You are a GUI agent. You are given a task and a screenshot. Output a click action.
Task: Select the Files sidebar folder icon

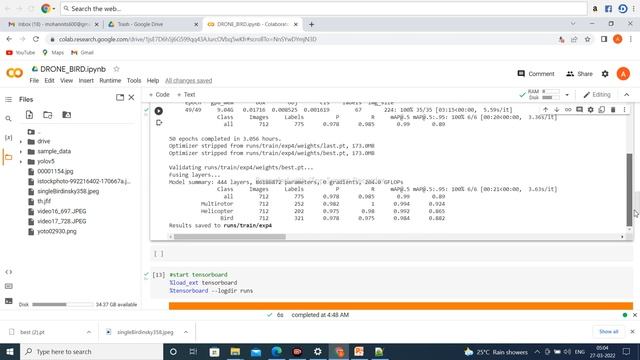(8, 157)
